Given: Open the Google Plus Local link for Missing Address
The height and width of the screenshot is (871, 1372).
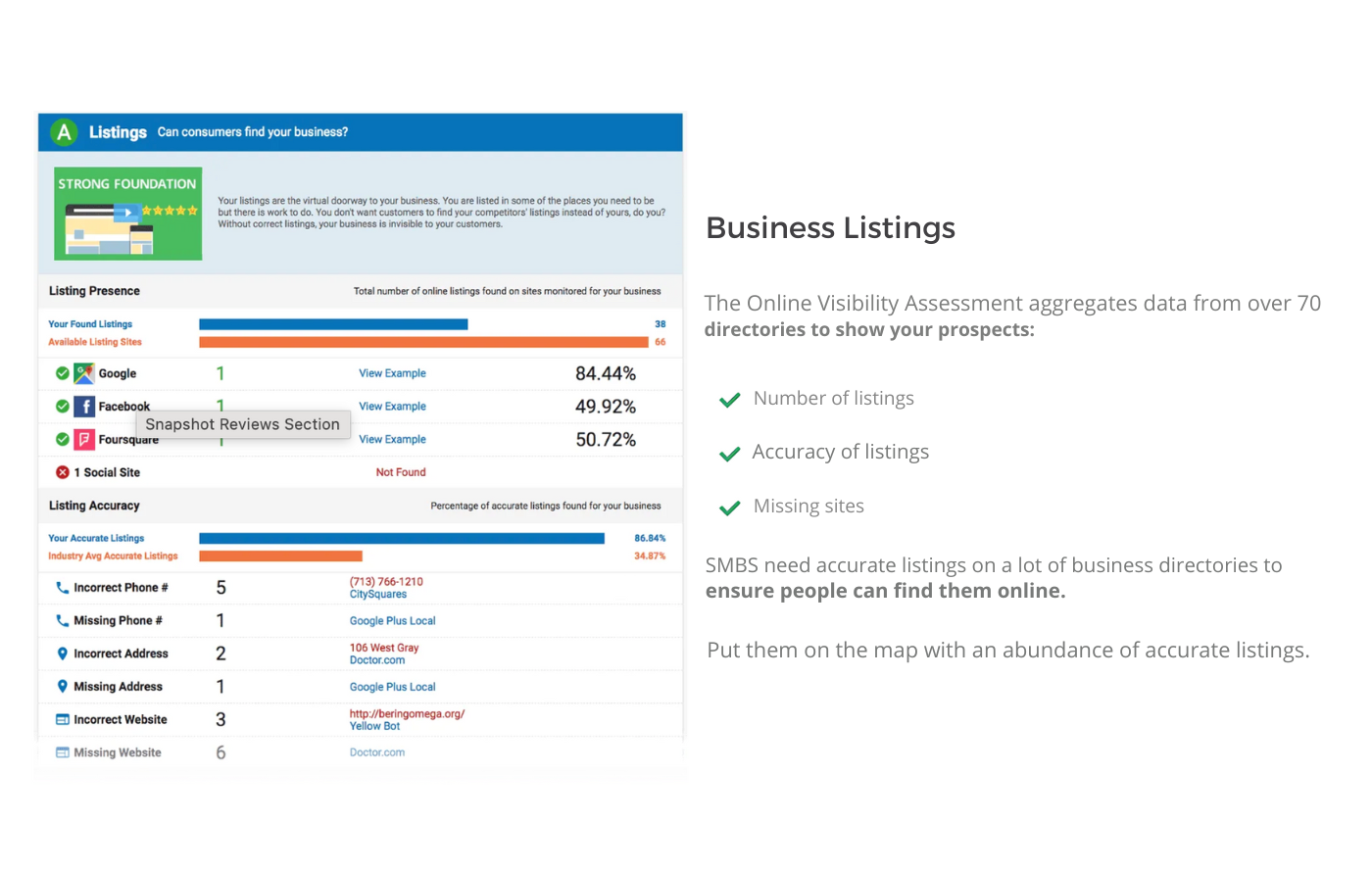Looking at the screenshot, I should click(x=392, y=686).
